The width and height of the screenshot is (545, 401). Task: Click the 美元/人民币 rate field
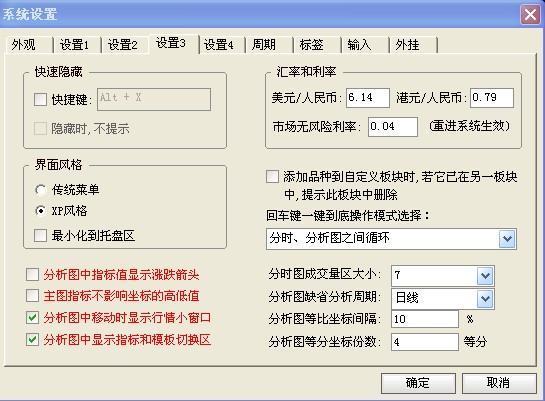pyautogui.click(x=368, y=98)
